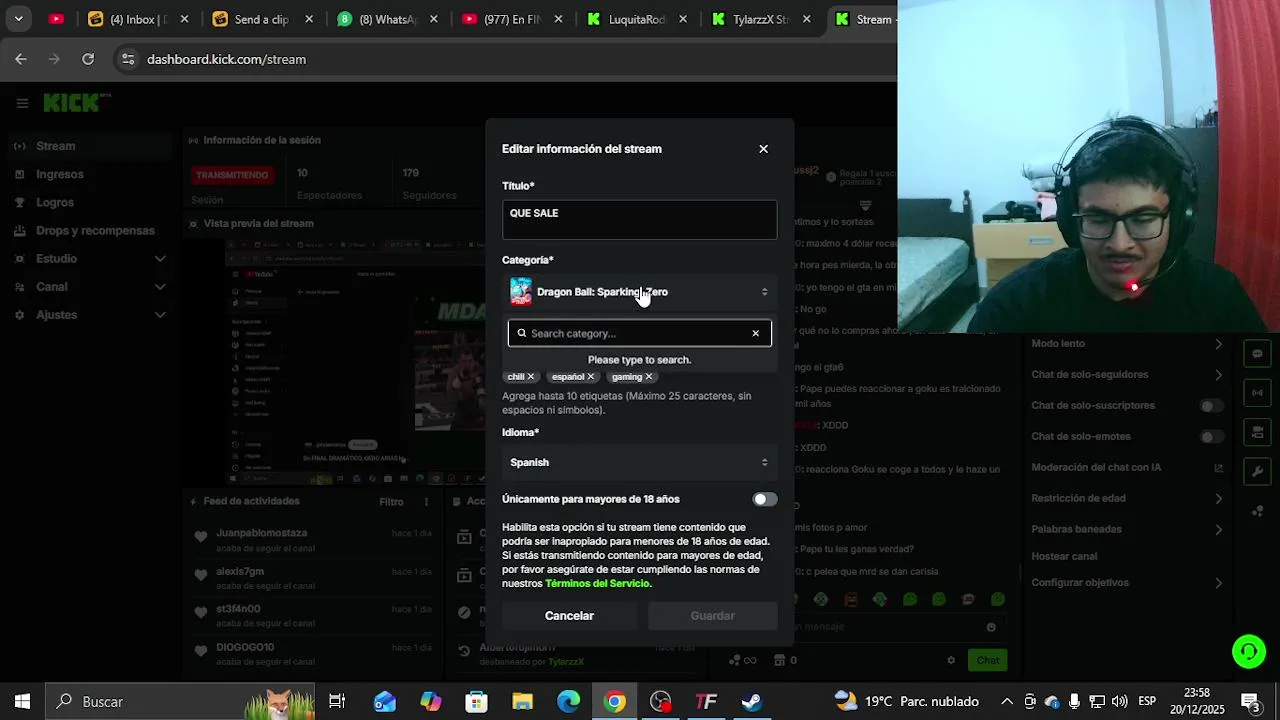Open the Filtro button in activity feed
The image size is (1280, 720).
[391, 502]
